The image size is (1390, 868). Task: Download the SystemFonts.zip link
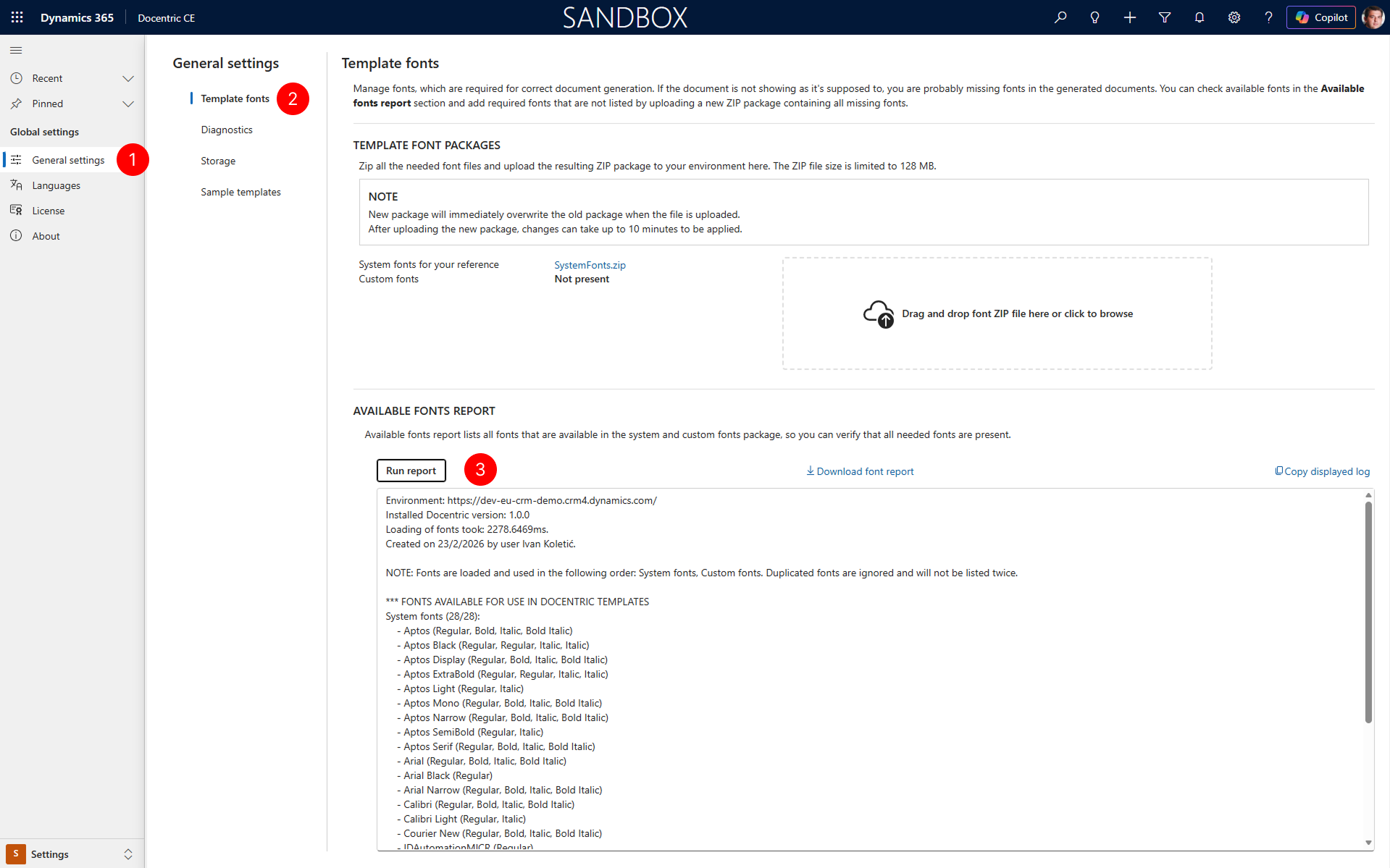pyautogui.click(x=590, y=265)
